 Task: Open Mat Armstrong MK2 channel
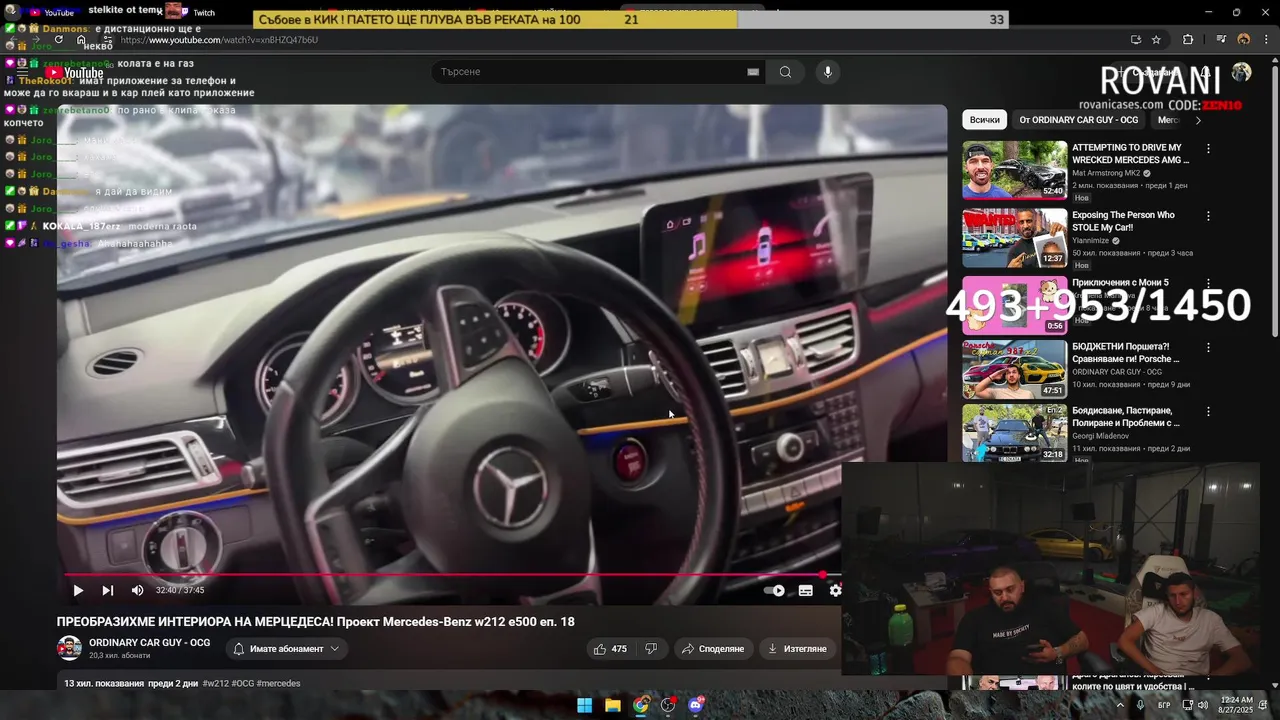pos(1106,173)
